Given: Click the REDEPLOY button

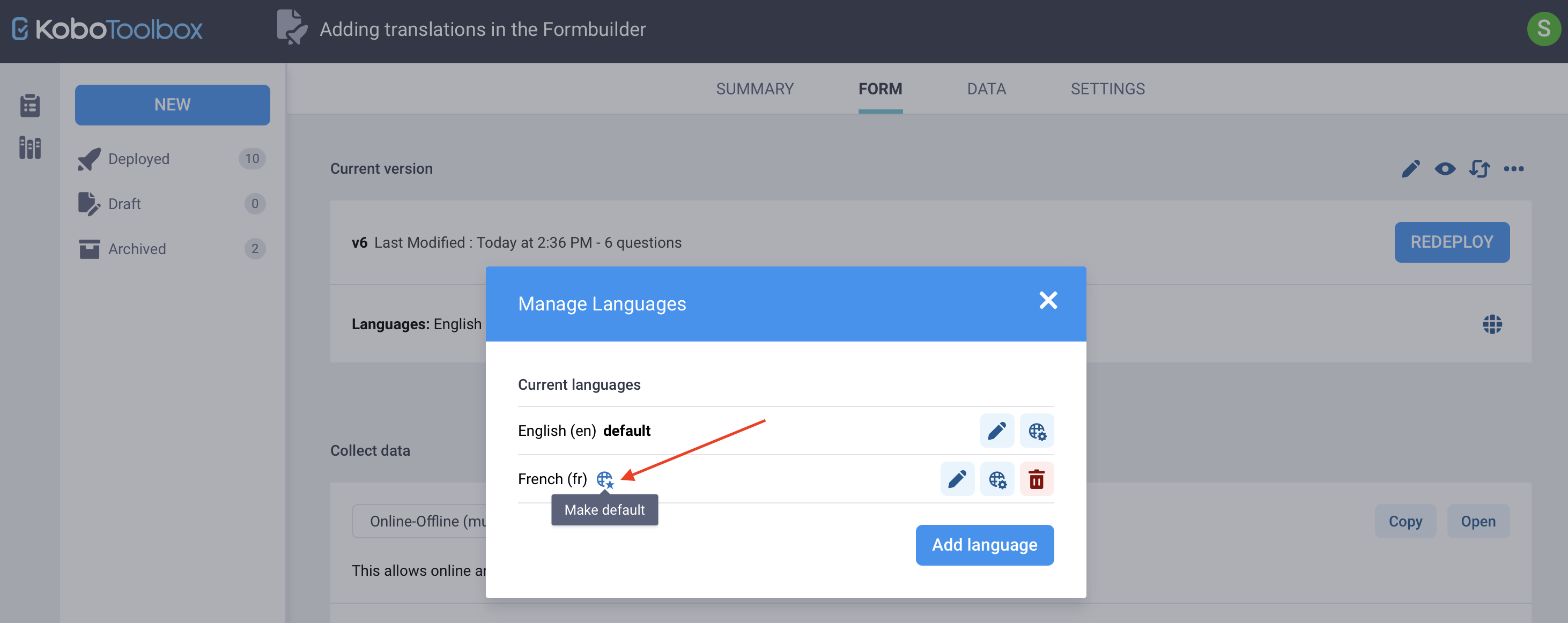Looking at the screenshot, I should click(x=1452, y=242).
